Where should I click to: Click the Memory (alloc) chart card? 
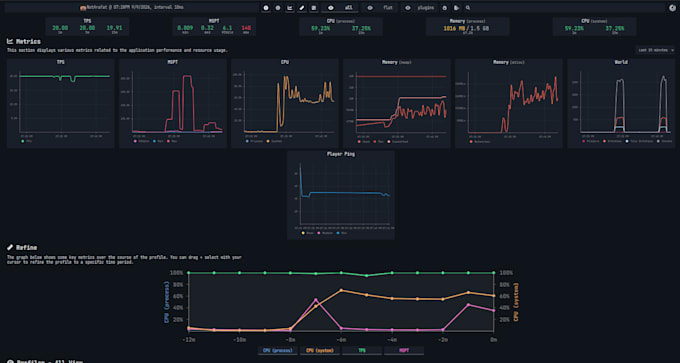coord(509,103)
